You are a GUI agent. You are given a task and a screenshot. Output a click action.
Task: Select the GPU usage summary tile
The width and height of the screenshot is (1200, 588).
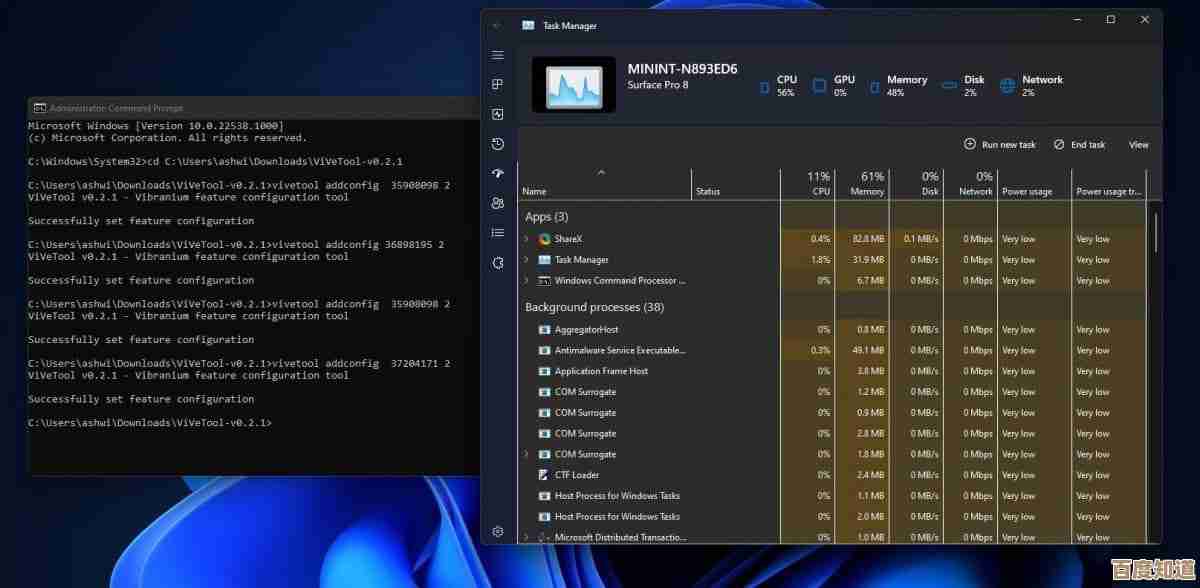click(838, 84)
